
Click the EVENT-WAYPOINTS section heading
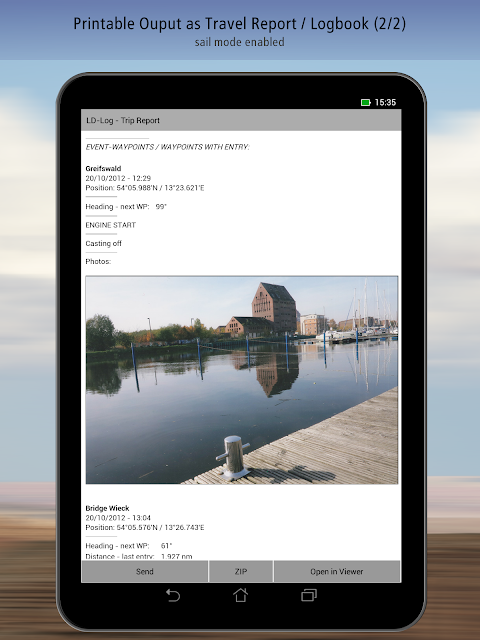[167, 147]
